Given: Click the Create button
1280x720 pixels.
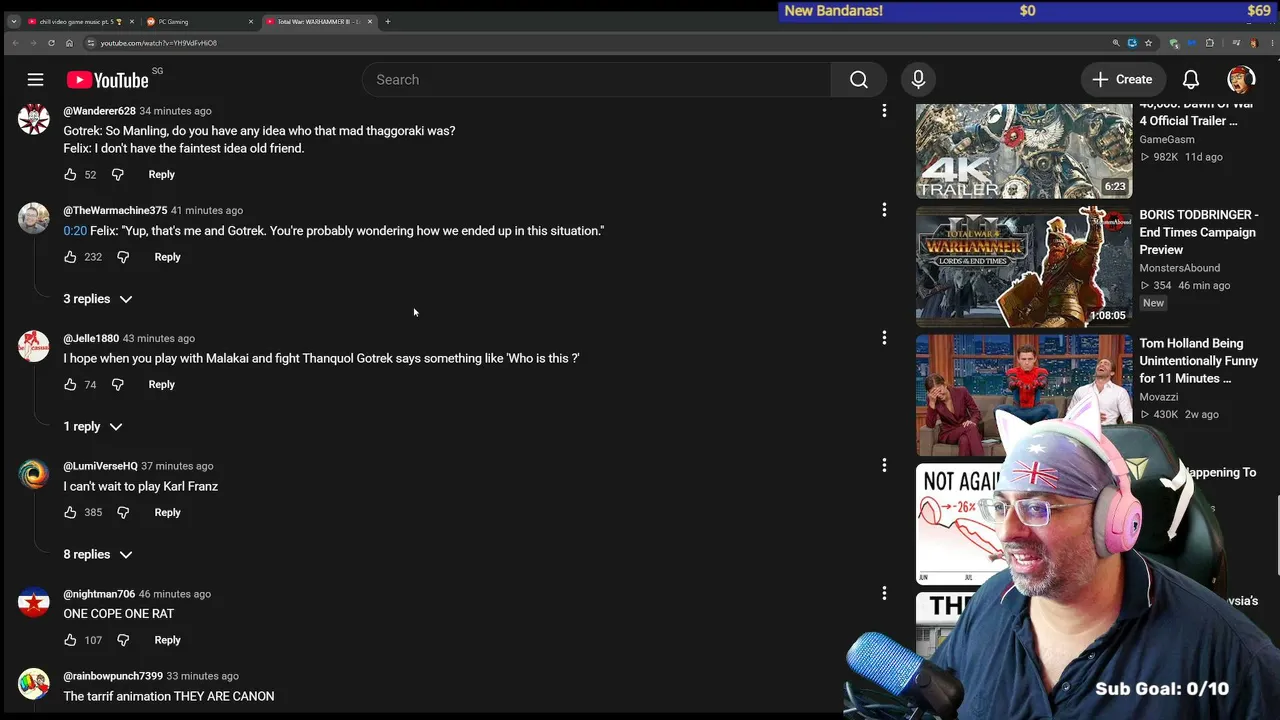Looking at the screenshot, I should (1122, 80).
